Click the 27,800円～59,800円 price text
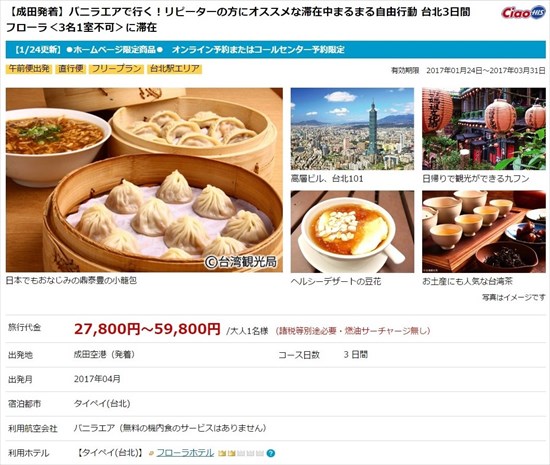 click(147, 329)
